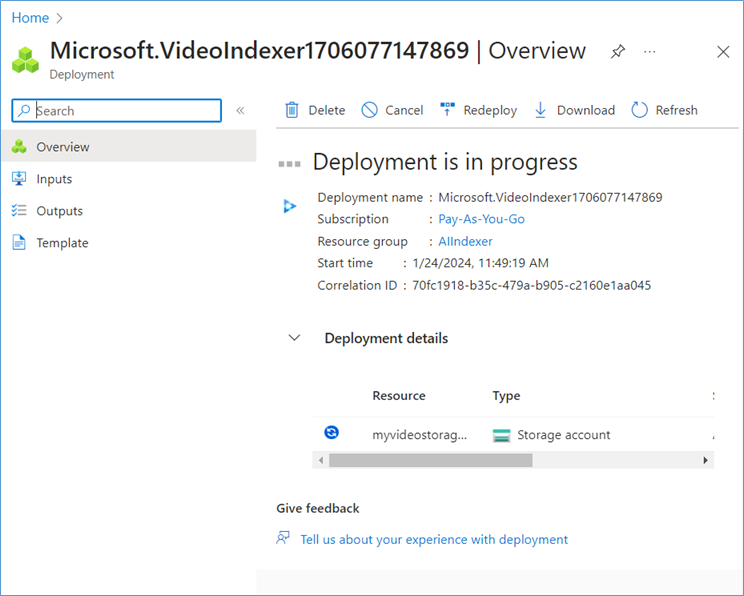Click the Delete button label

click(326, 110)
